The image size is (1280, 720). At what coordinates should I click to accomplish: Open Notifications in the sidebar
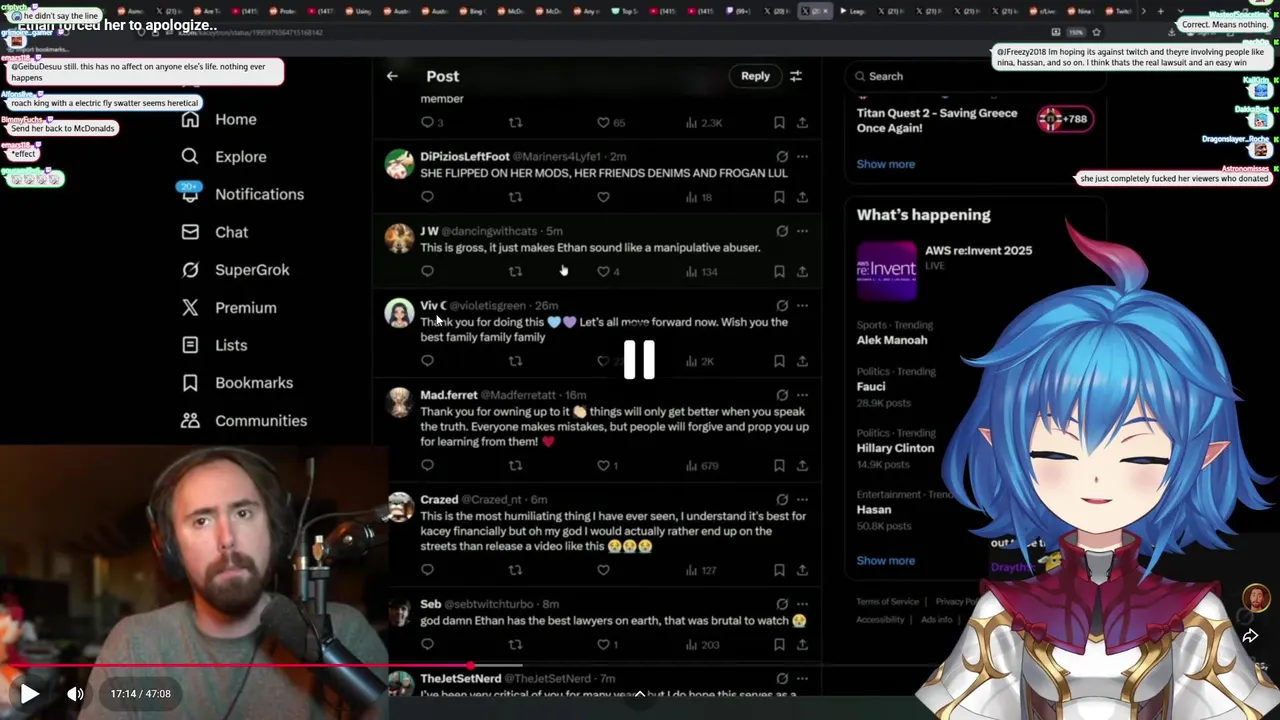tap(259, 194)
